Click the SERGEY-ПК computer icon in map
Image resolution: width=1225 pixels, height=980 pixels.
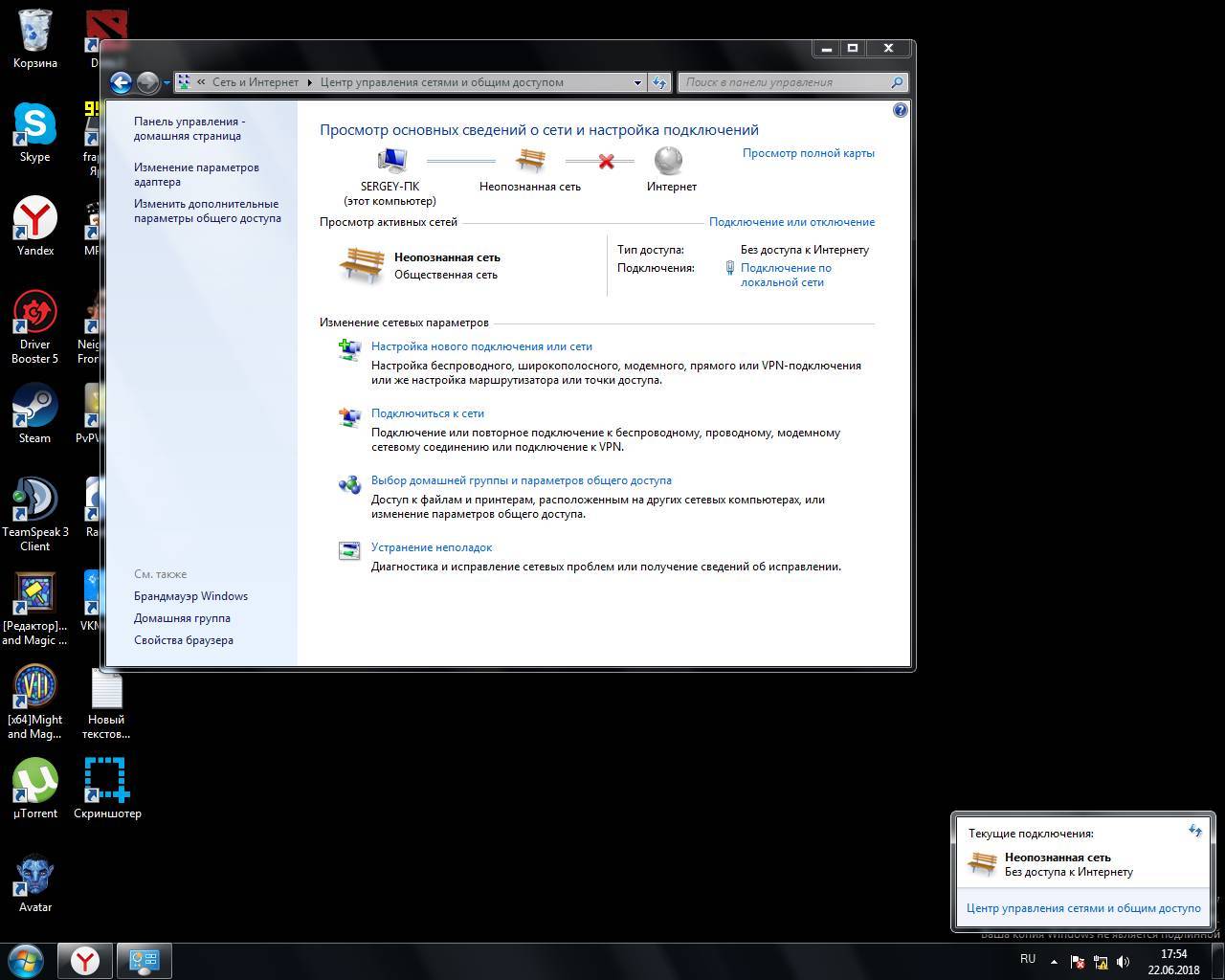(x=390, y=161)
